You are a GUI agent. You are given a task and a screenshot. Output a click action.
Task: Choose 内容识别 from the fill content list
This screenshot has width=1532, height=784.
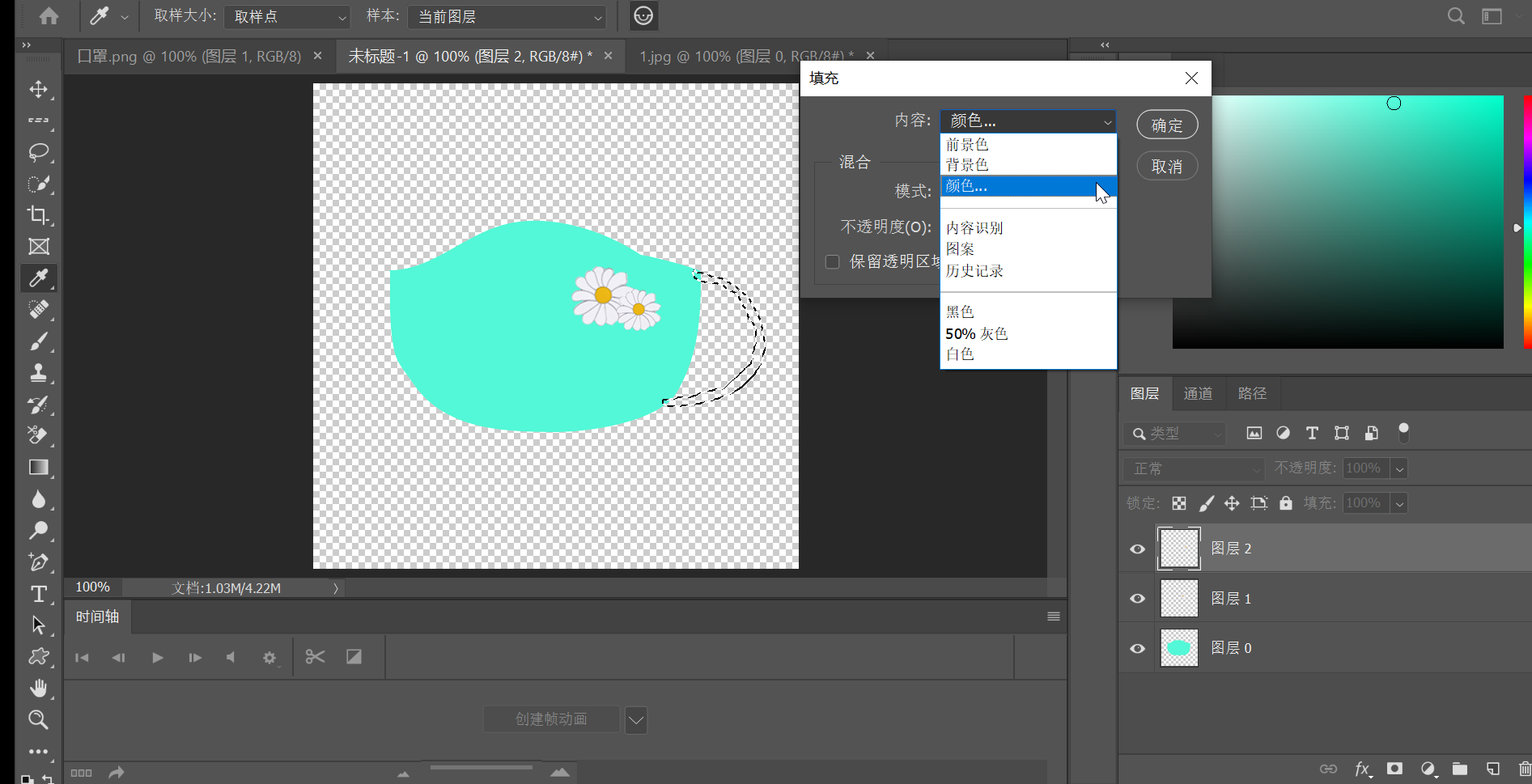tap(974, 227)
